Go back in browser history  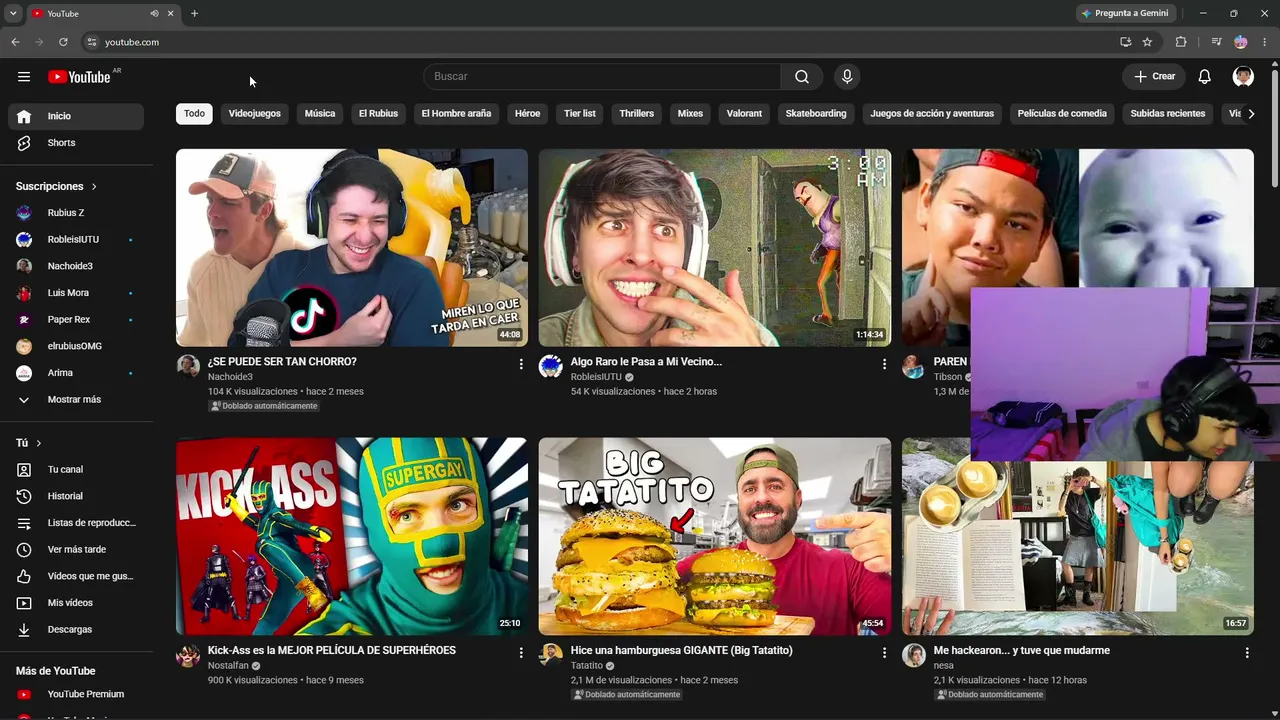click(15, 42)
